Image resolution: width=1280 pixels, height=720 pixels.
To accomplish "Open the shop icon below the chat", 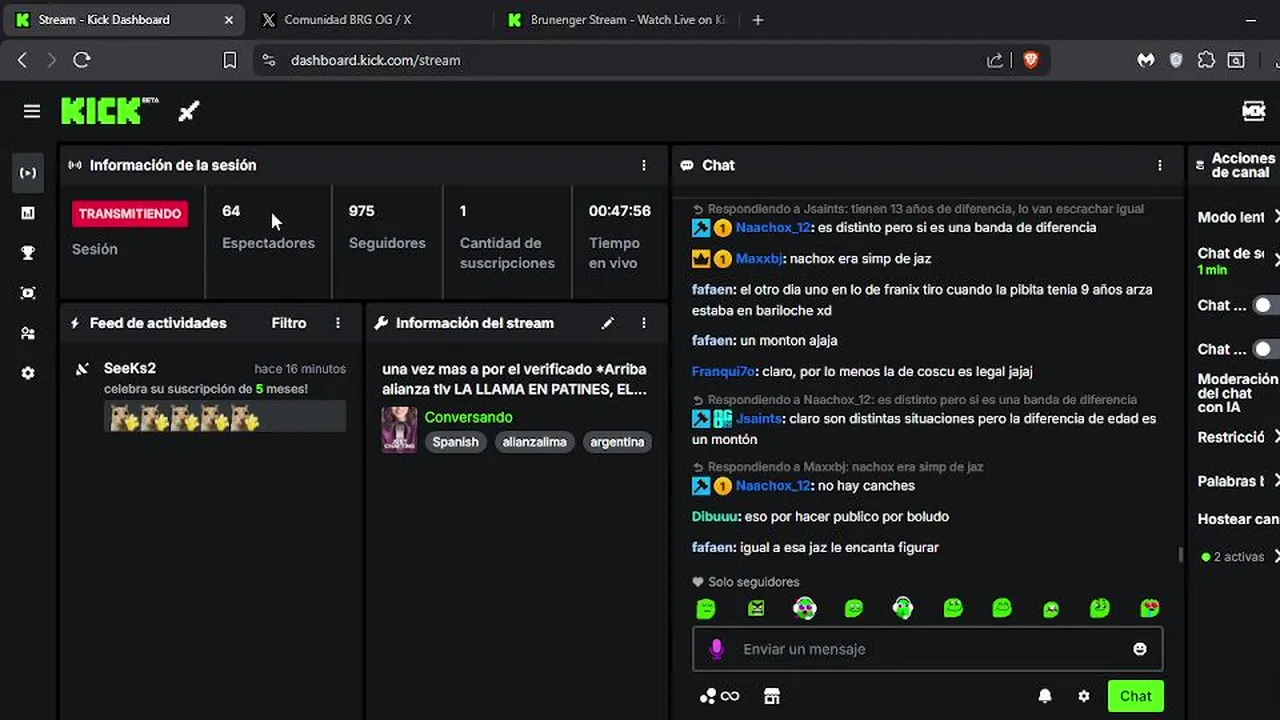I will [771, 696].
